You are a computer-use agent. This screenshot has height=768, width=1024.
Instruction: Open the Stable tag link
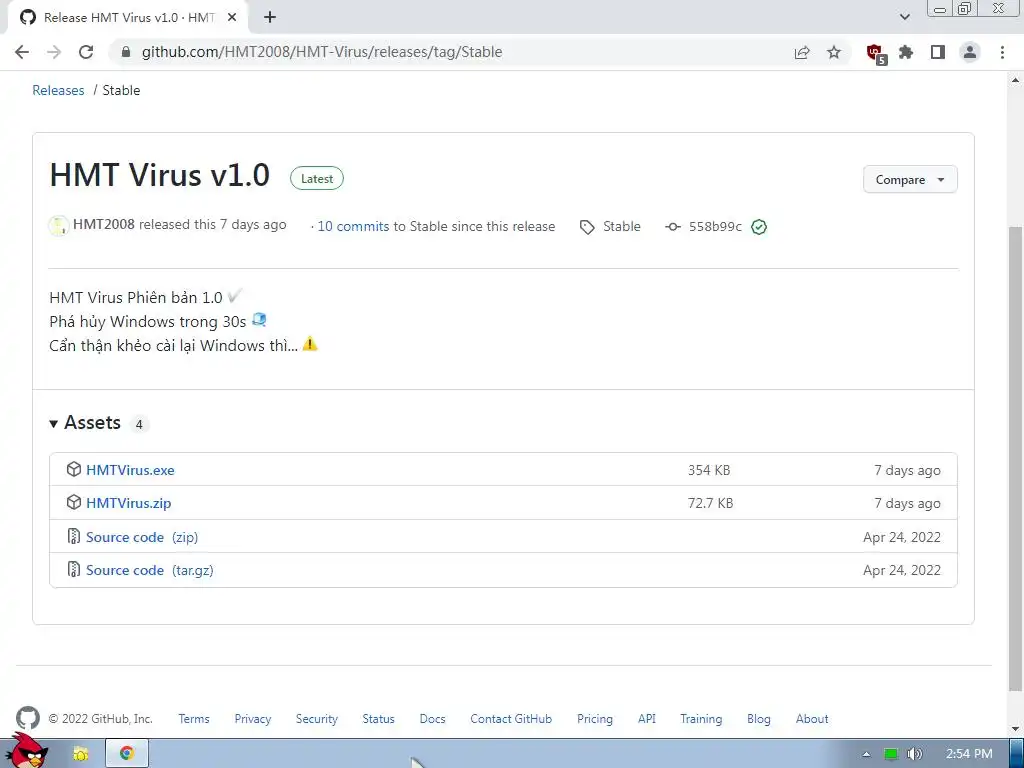pyautogui.click(x=622, y=226)
